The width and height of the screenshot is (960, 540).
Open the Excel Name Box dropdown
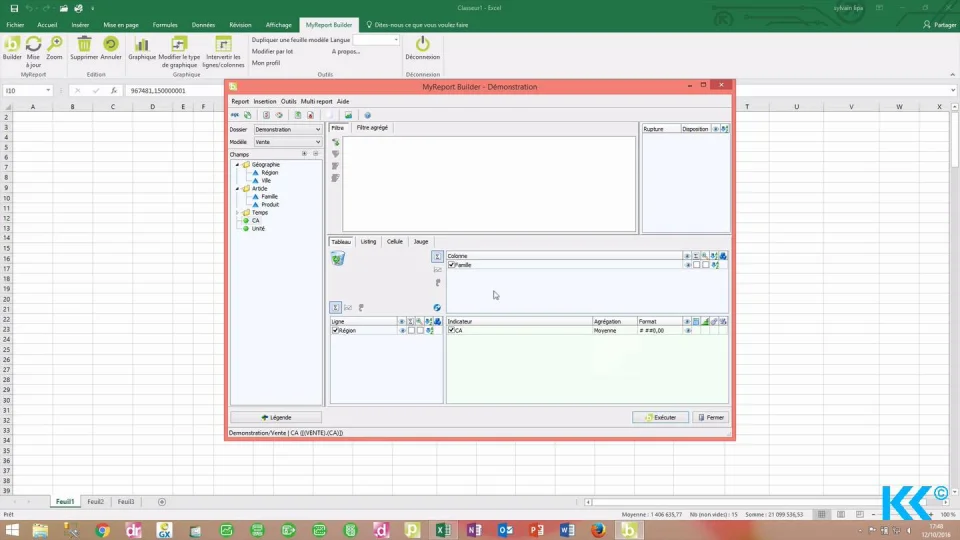48,91
